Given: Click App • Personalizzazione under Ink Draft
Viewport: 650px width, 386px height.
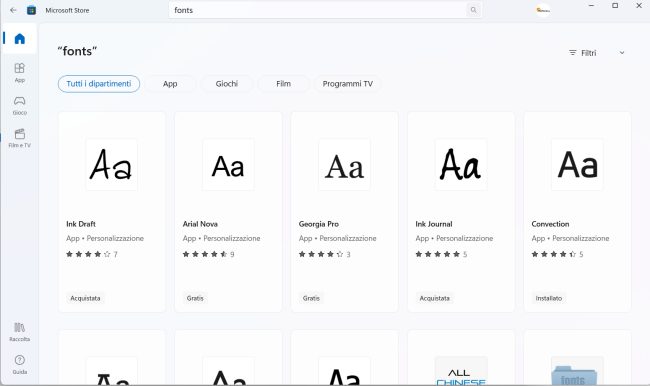Looking at the screenshot, I should 105,238.
